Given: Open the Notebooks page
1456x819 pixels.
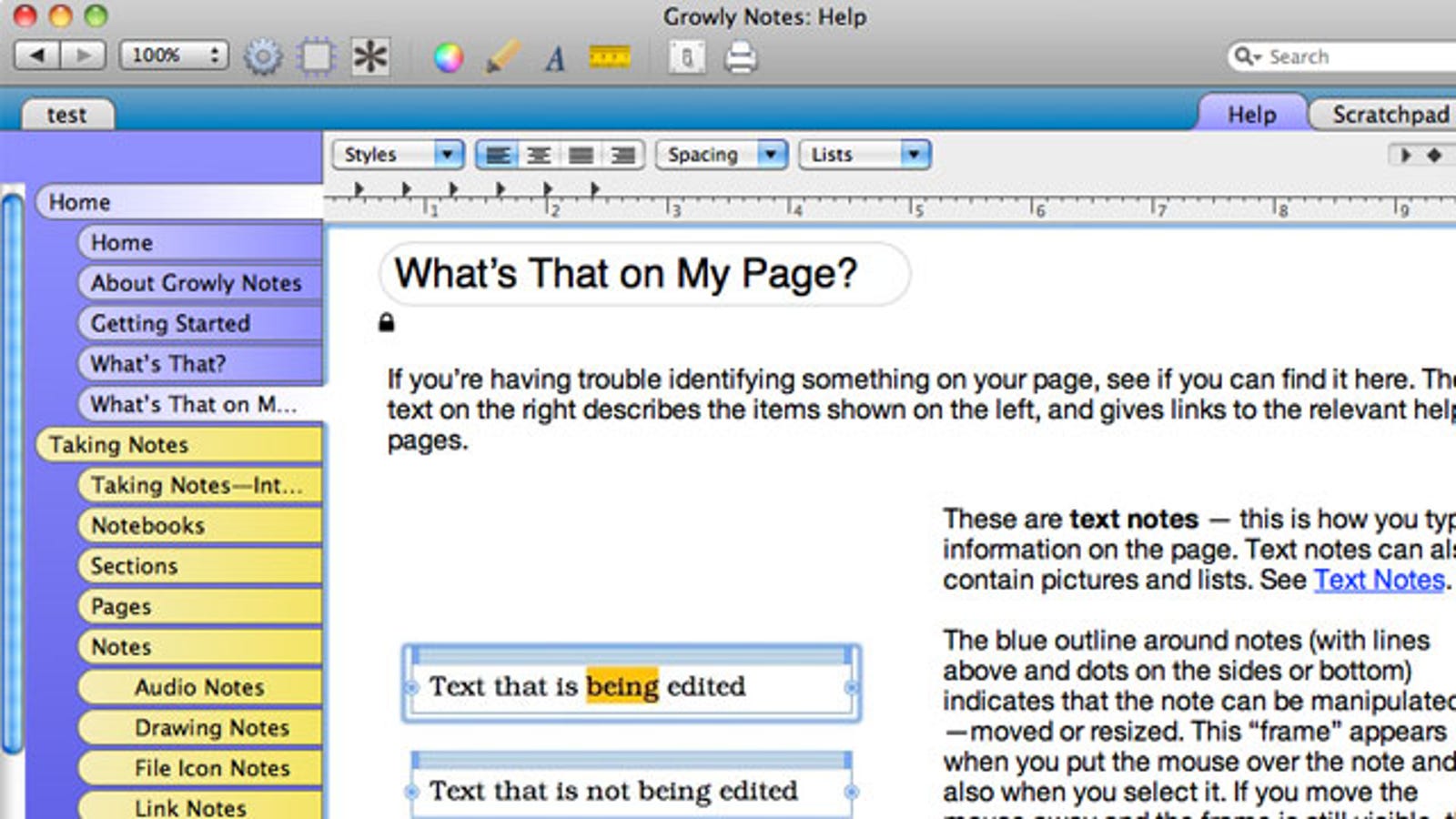Looking at the screenshot, I should [200, 526].
